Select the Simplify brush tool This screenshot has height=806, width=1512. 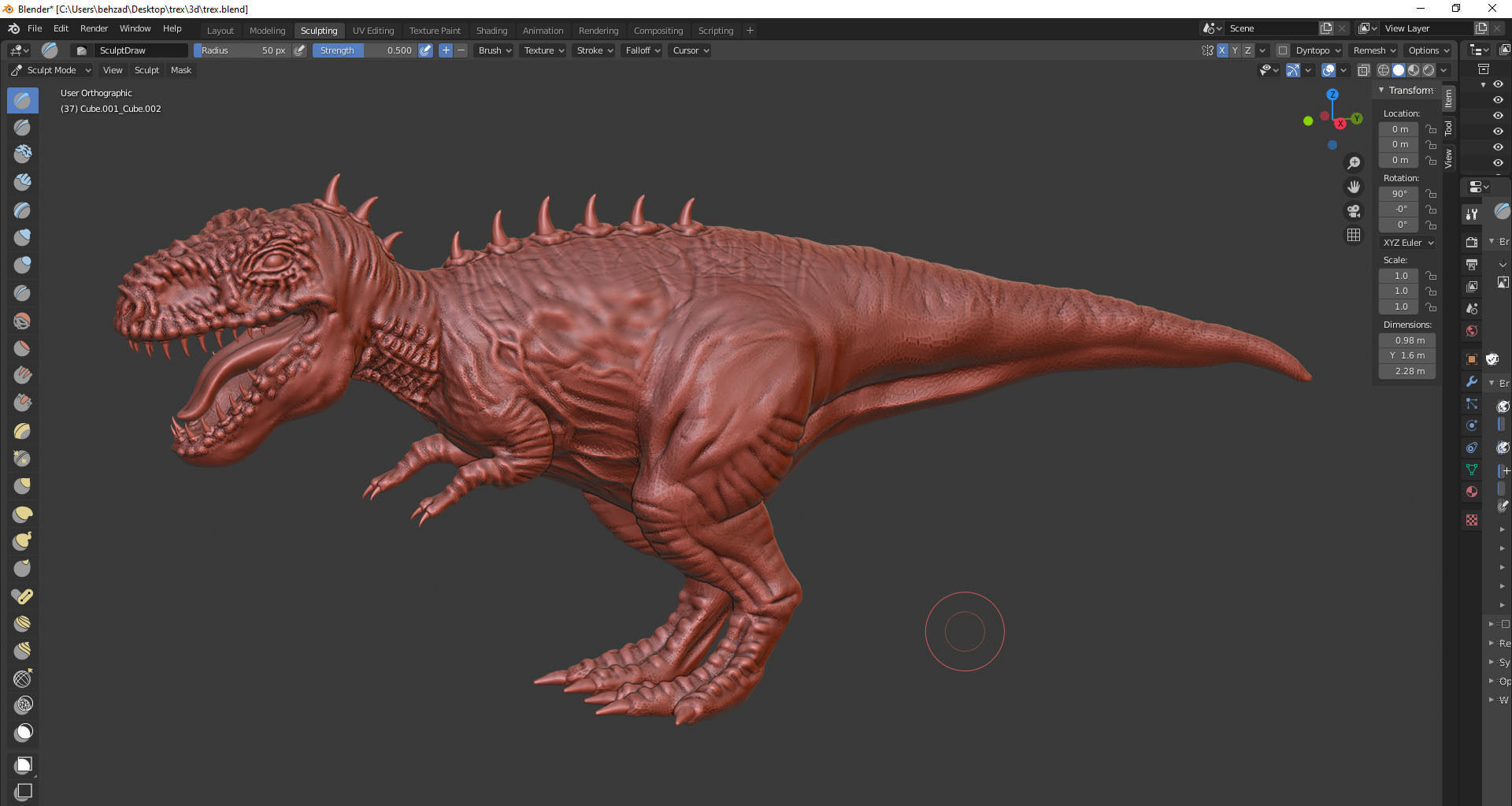coord(23,705)
